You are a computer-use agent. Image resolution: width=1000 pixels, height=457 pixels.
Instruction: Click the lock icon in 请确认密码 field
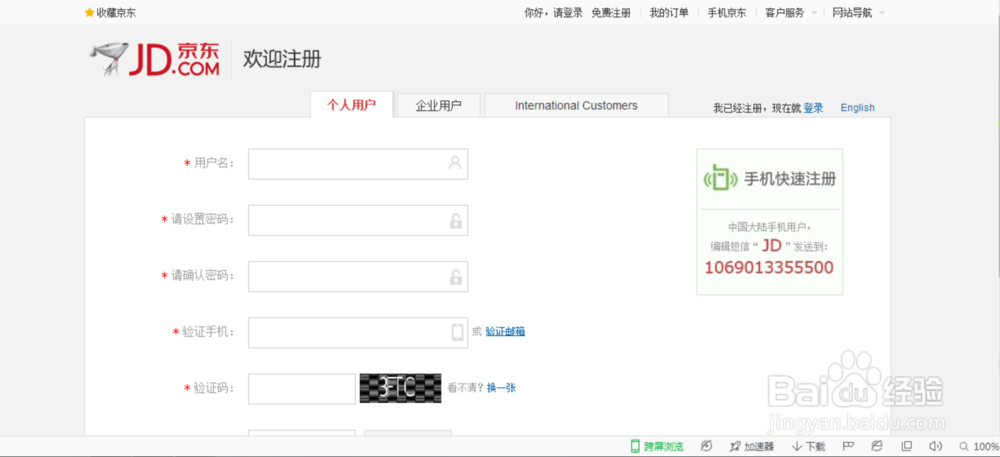(455, 277)
